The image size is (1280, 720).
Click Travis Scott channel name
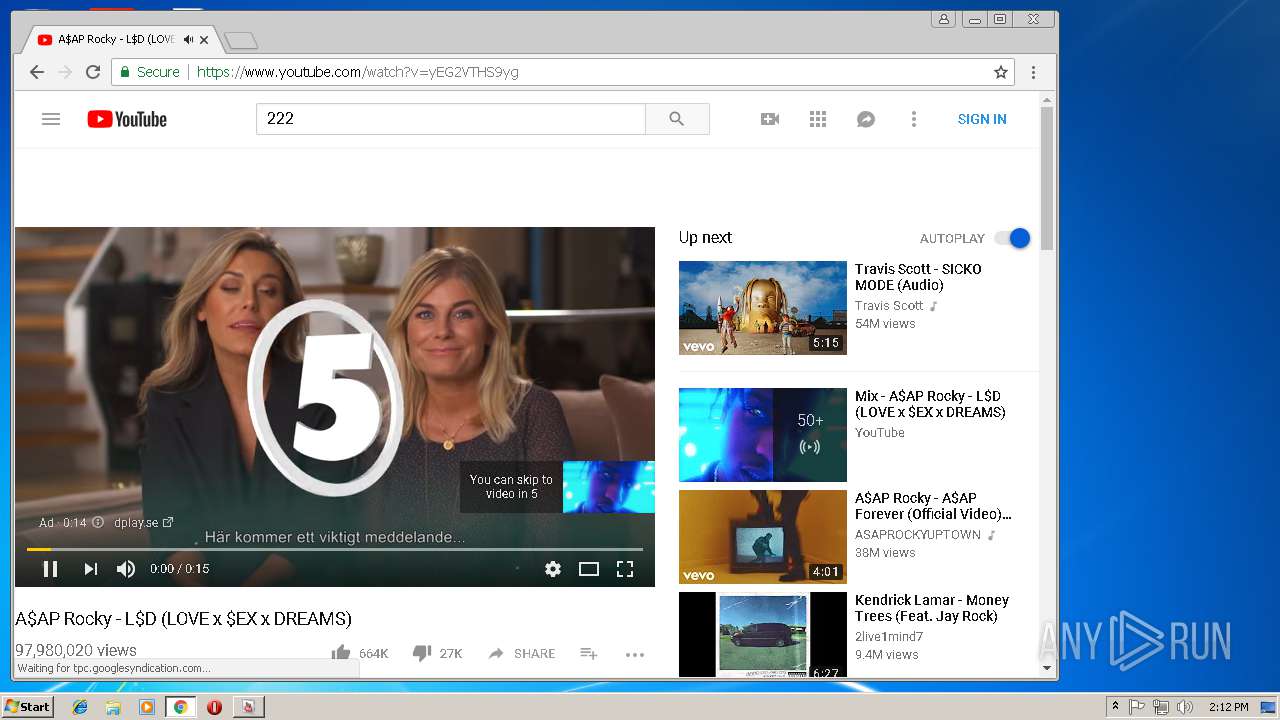(x=889, y=306)
